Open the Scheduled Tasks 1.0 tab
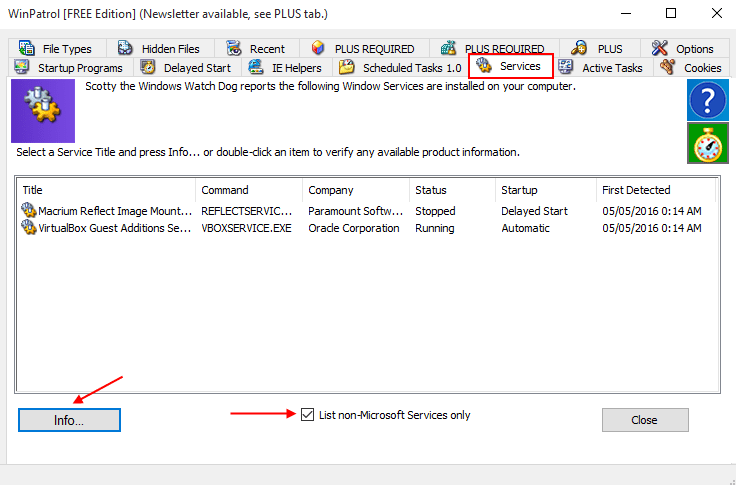Image resolution: width=736 pixels, height=485 pixels. (x=401, y=68)
